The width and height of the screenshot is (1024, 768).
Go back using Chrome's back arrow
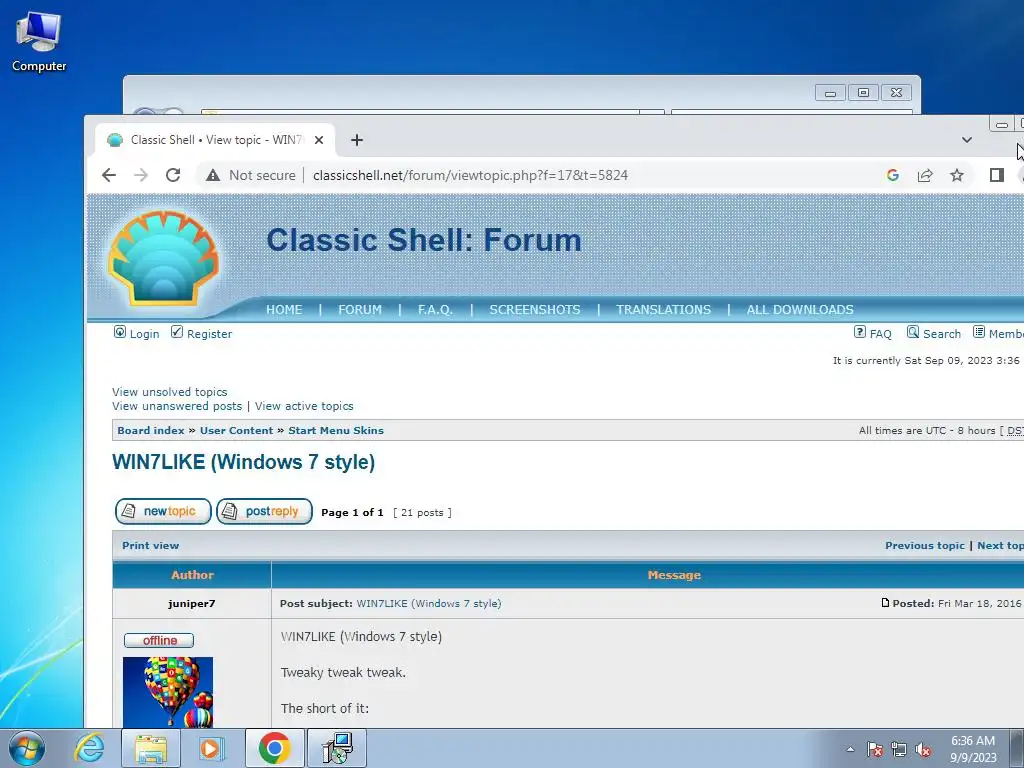point(109,175)
